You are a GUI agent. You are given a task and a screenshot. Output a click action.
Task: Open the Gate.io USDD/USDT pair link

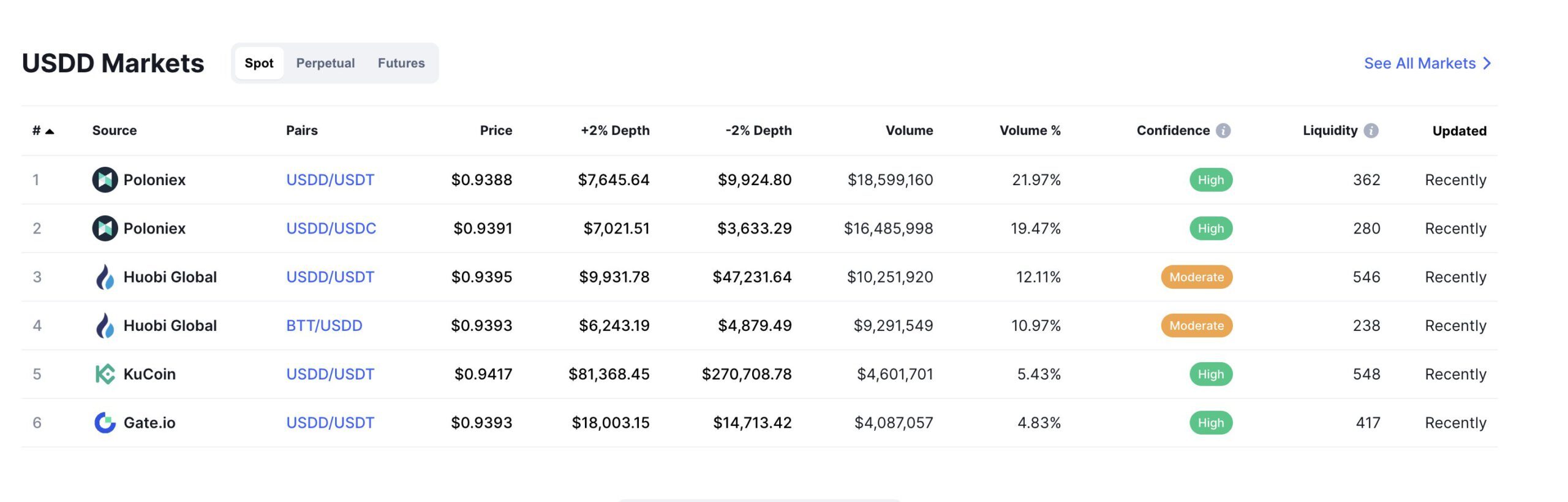point(330,422)
